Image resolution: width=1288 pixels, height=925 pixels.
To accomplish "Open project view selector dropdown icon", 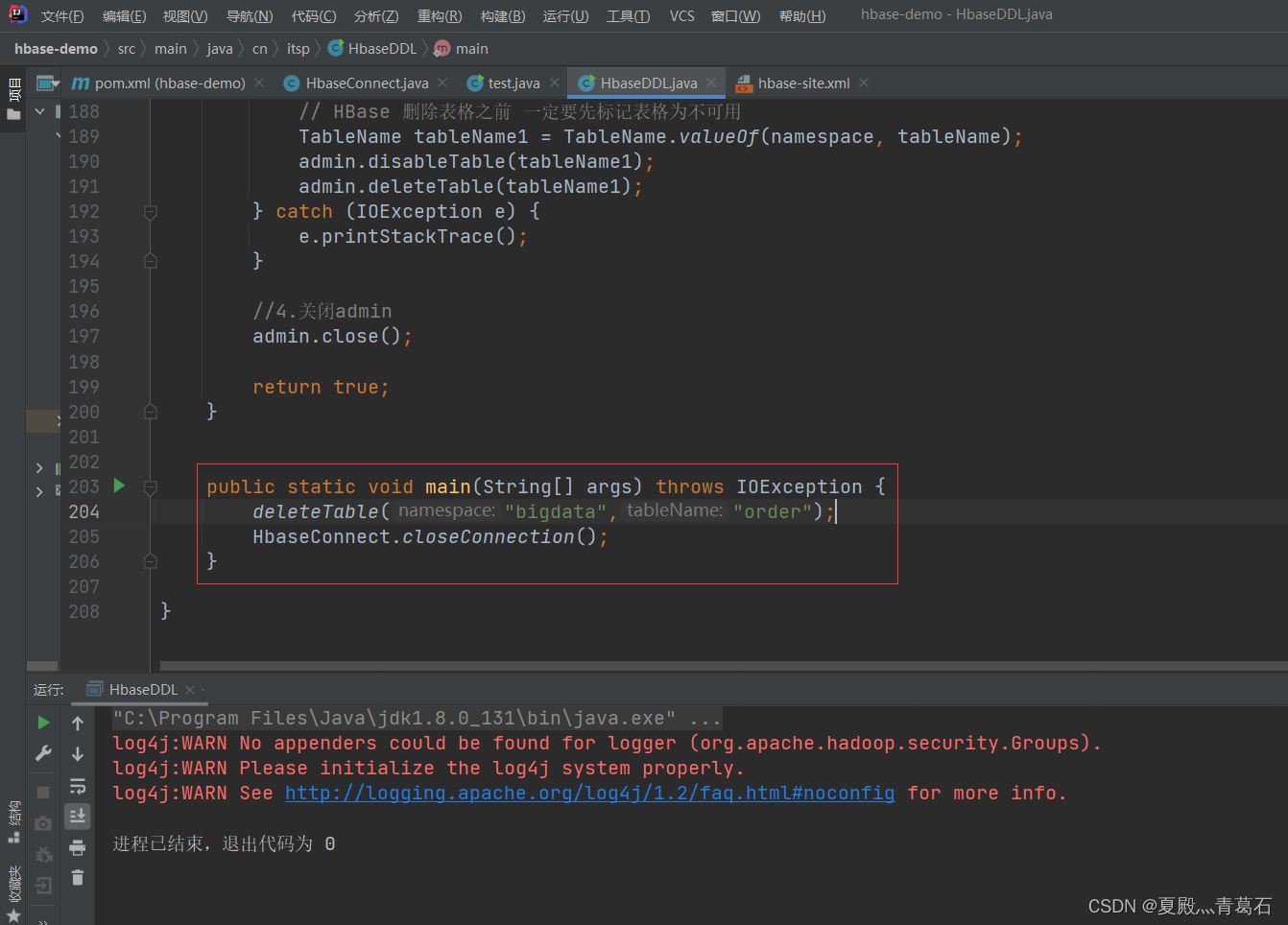I will tap(48, 83).
